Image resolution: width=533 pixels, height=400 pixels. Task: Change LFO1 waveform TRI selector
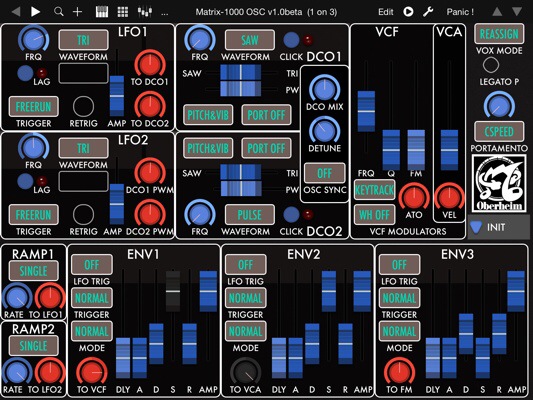pyautogui.click(x=83, y=40)
